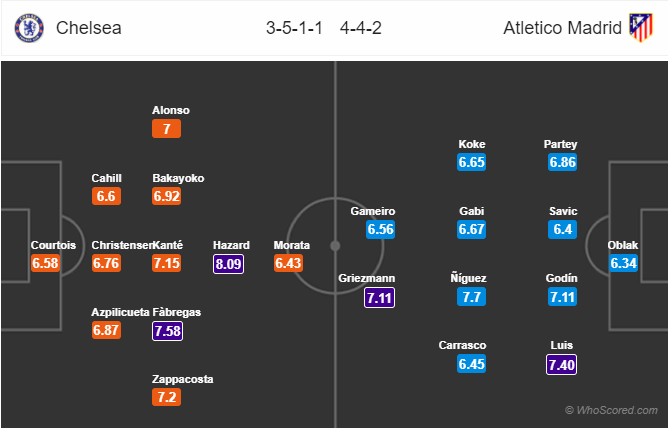Click Courtois's 6.58 rating badge
This screenshot has width=668, height=428.
pyautogui.click(x=47, y=264)
